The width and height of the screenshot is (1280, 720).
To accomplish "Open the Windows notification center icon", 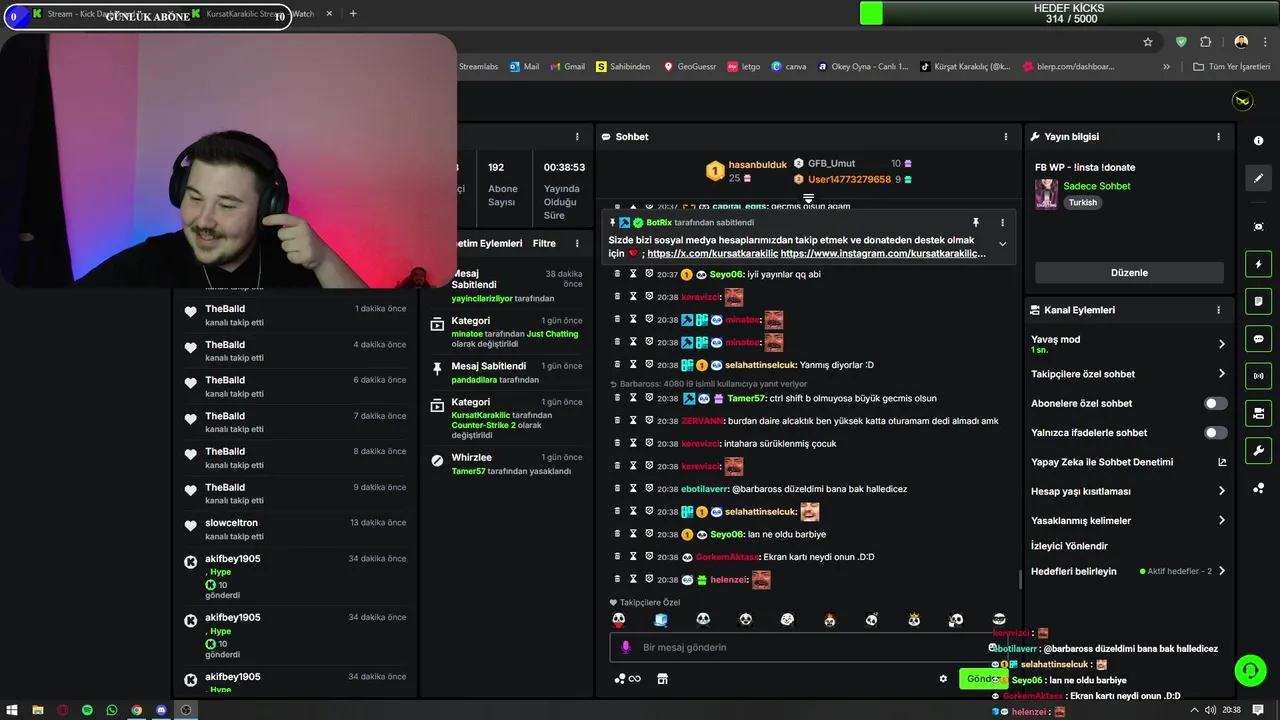I will coord(1258,710).
